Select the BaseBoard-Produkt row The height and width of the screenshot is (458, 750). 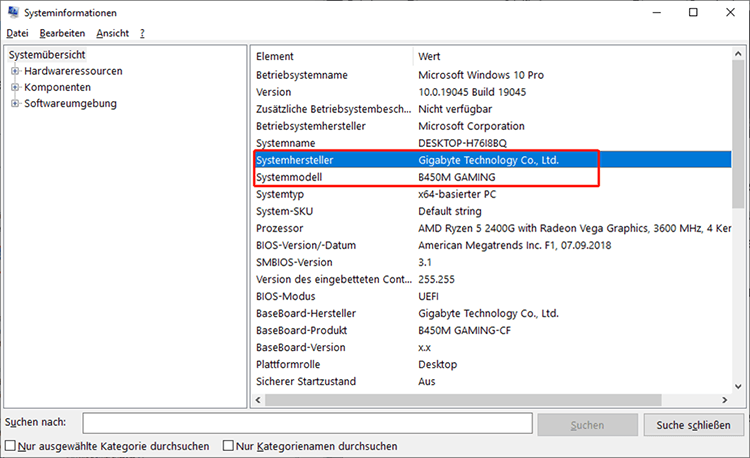[x=492, y=330]
